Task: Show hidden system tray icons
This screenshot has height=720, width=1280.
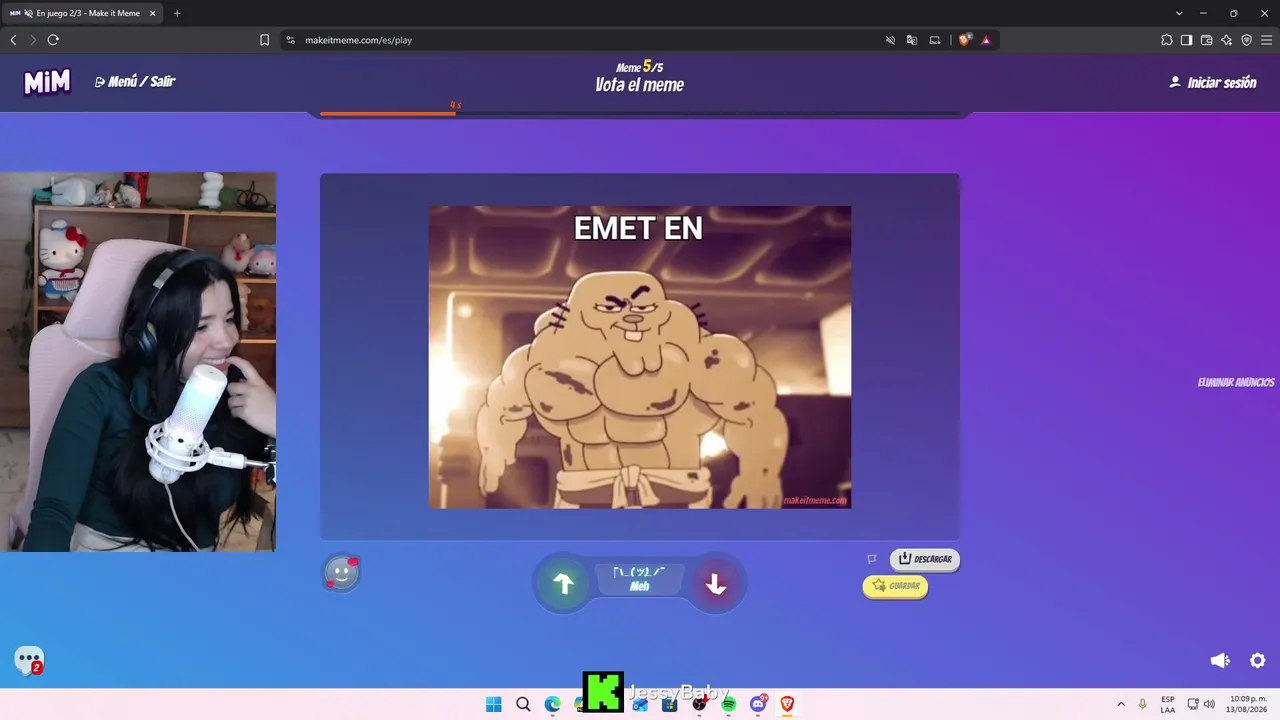Action: click(1121, 704)
